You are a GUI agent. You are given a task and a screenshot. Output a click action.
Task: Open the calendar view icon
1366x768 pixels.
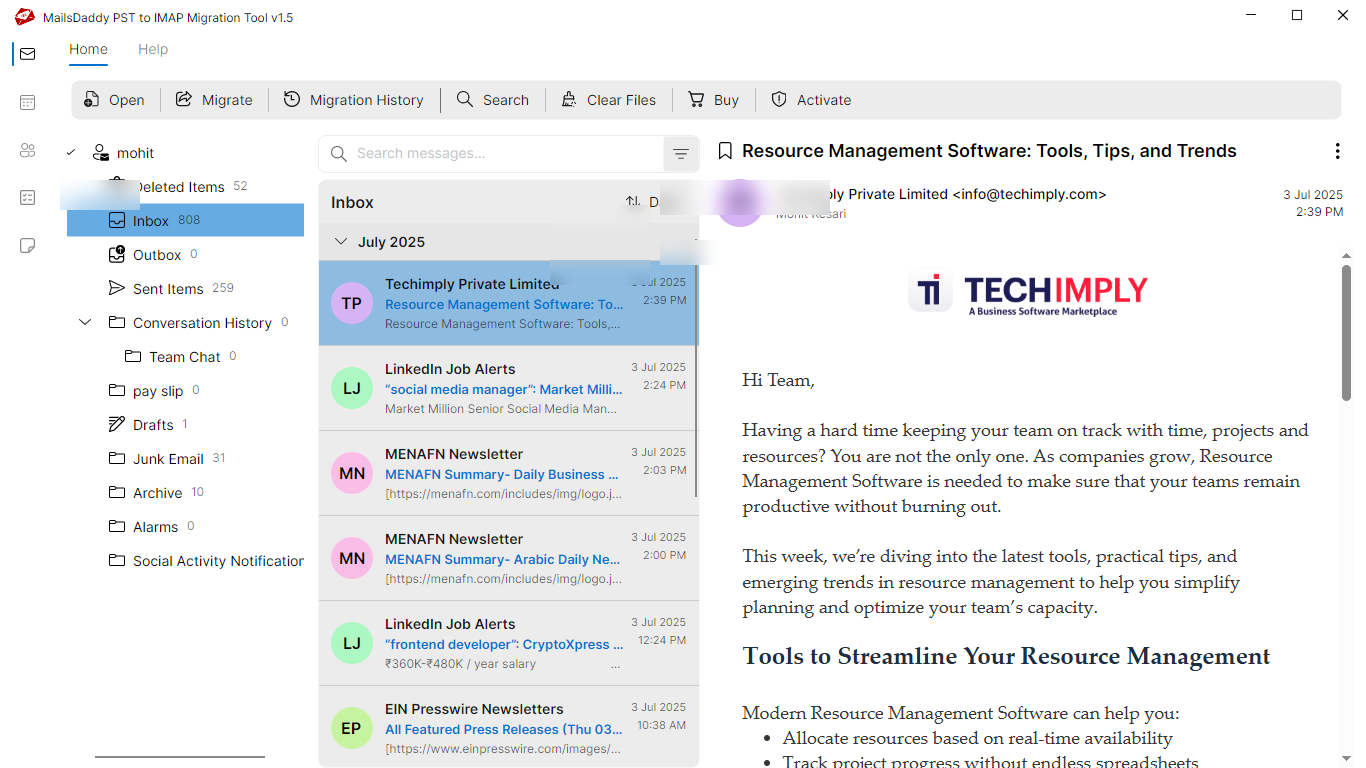[27, 102]
